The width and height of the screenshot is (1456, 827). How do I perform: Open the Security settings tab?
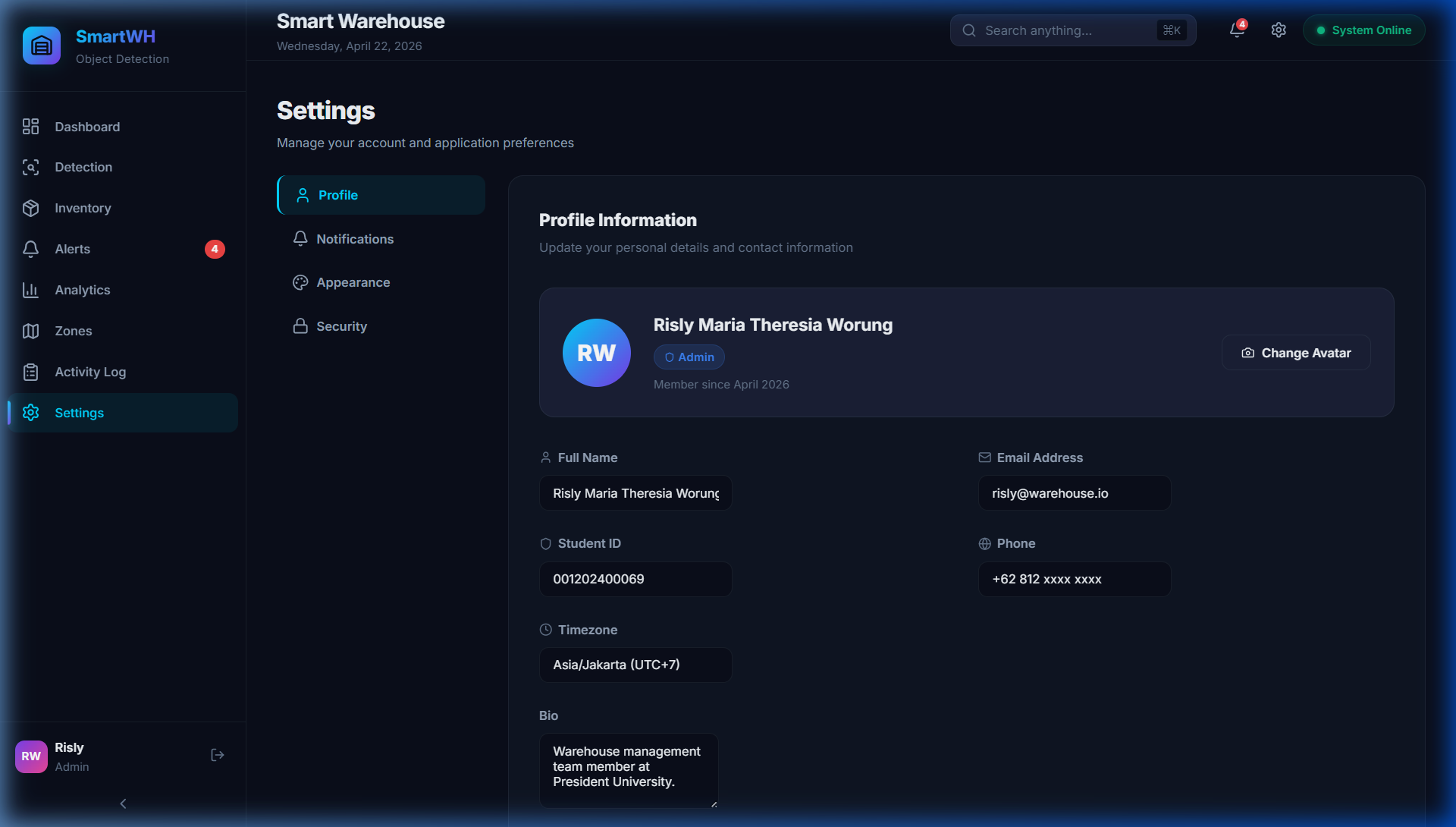pos(341,326)
